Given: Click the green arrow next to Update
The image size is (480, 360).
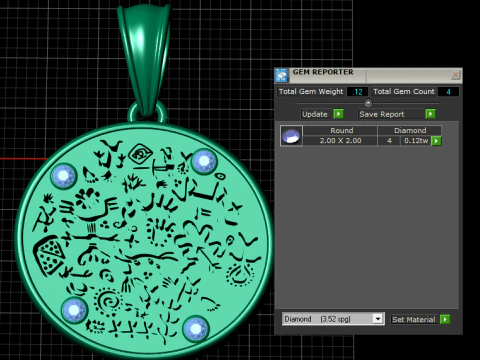Looking at the screenshot, I should [338, 114].
